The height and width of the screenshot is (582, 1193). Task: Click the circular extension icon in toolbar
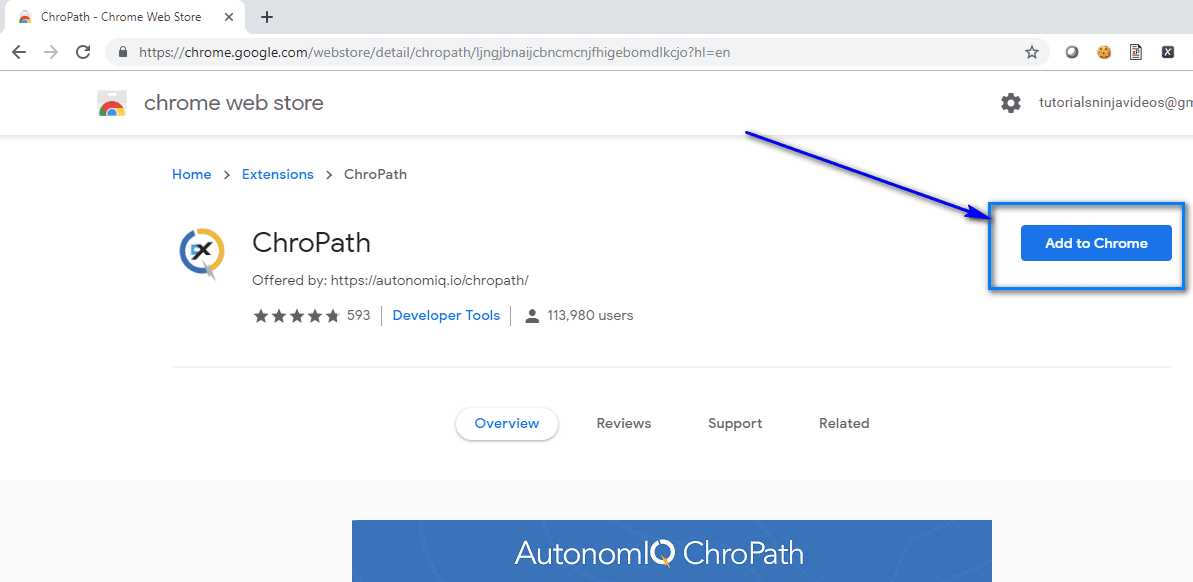1071,51
